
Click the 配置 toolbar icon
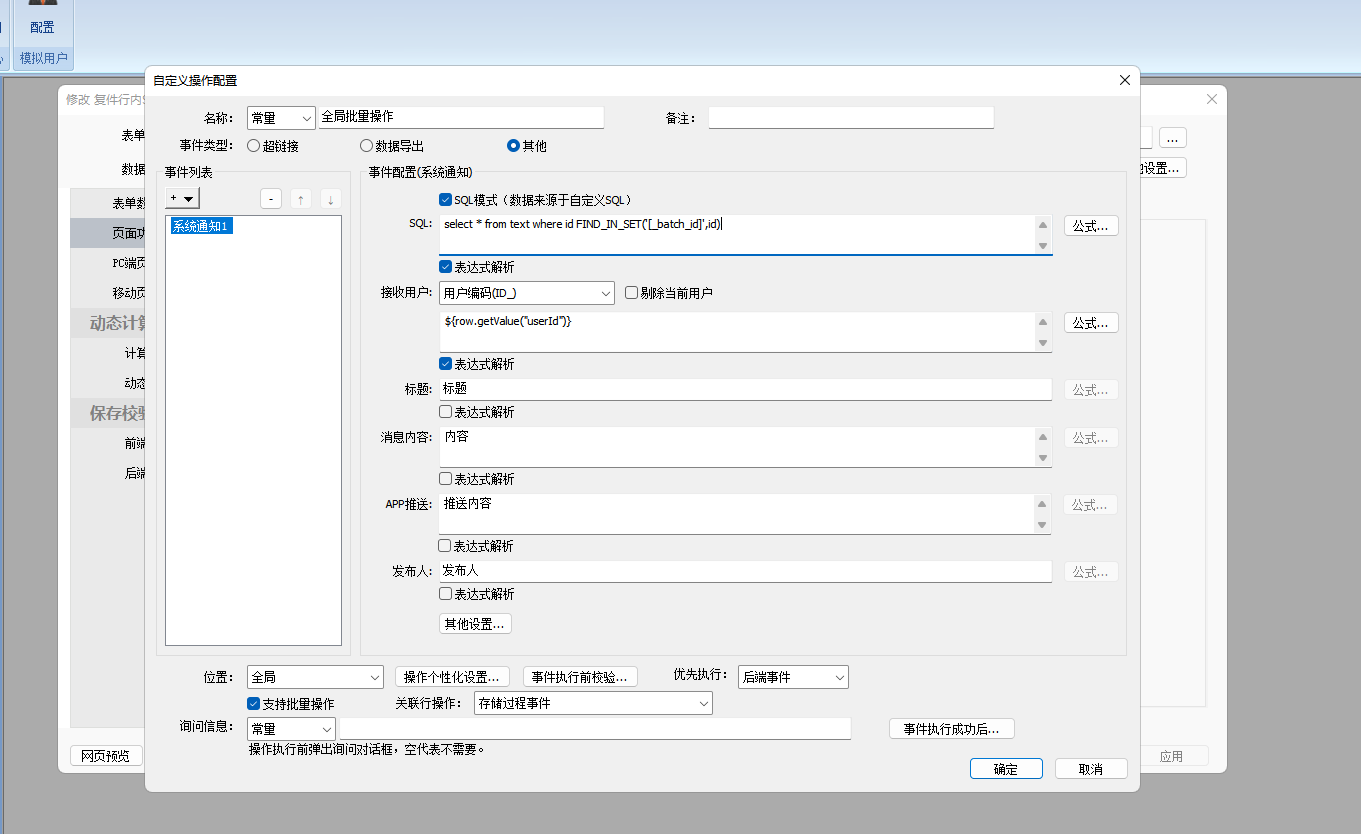(42, 20)
